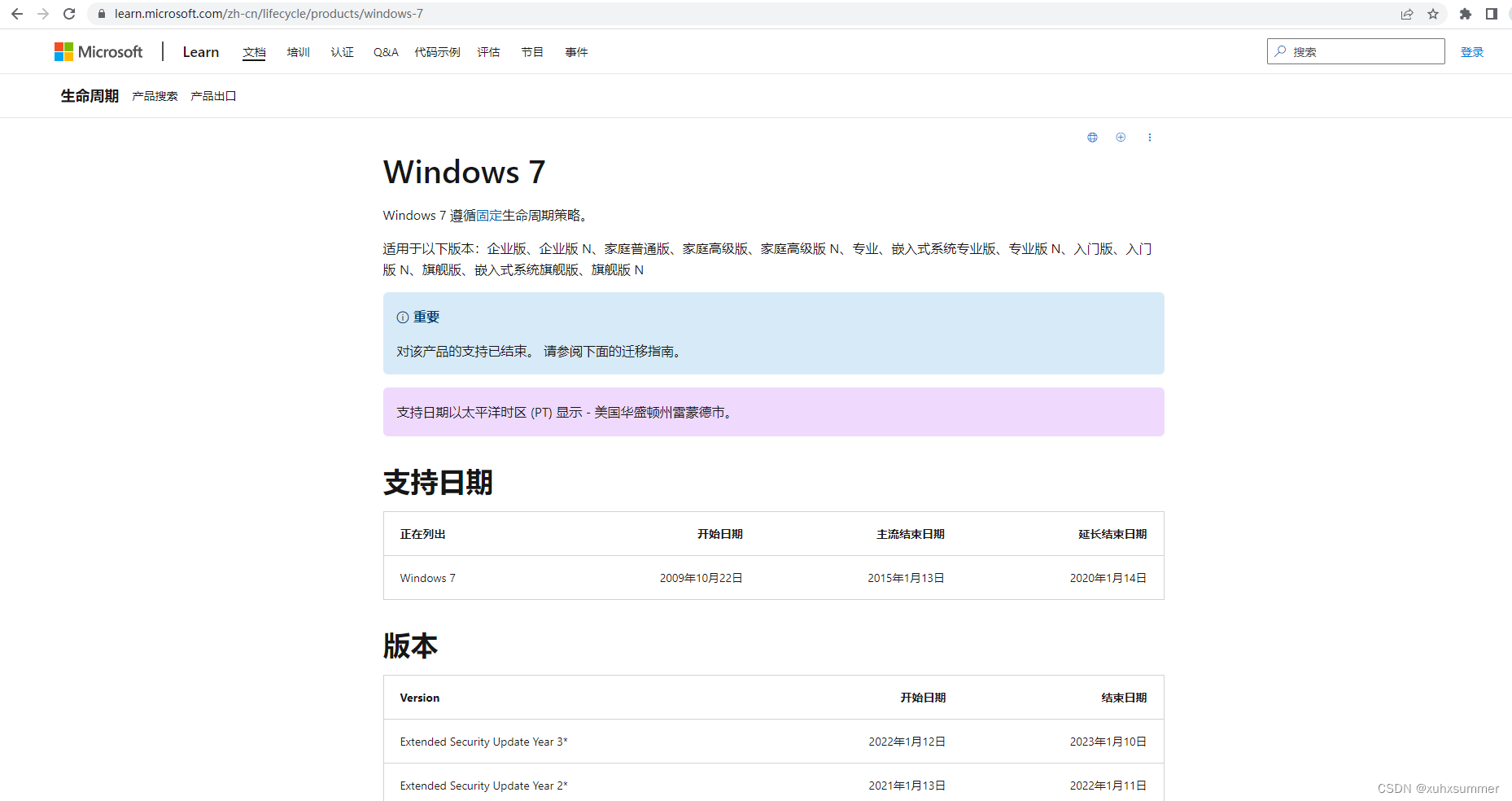Click the add to collection plus icon
This screenshot has height=801, width=1512.
point(1121,138)
